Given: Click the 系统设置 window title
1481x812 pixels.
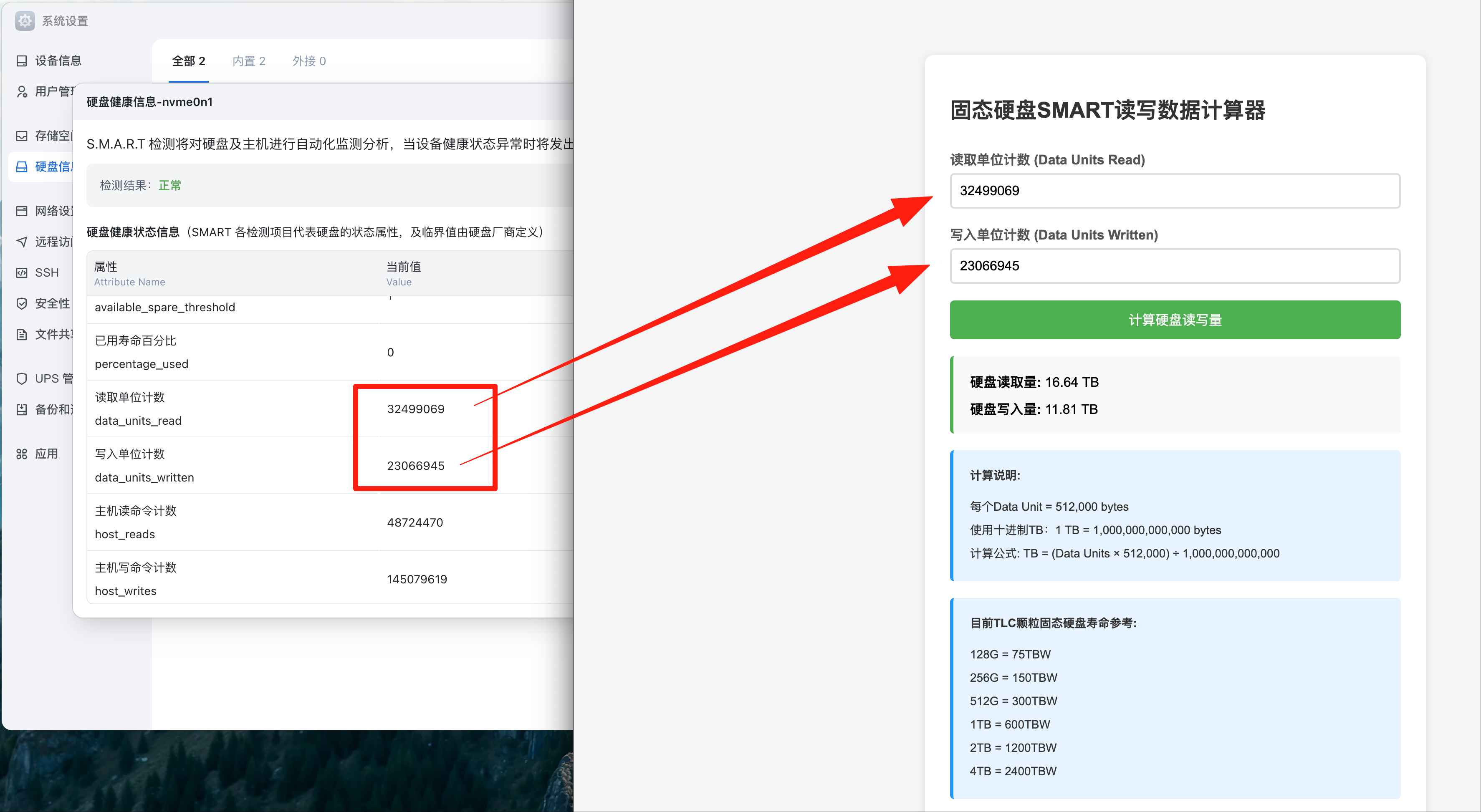Looking at the screenshot, I should [65, 21].
